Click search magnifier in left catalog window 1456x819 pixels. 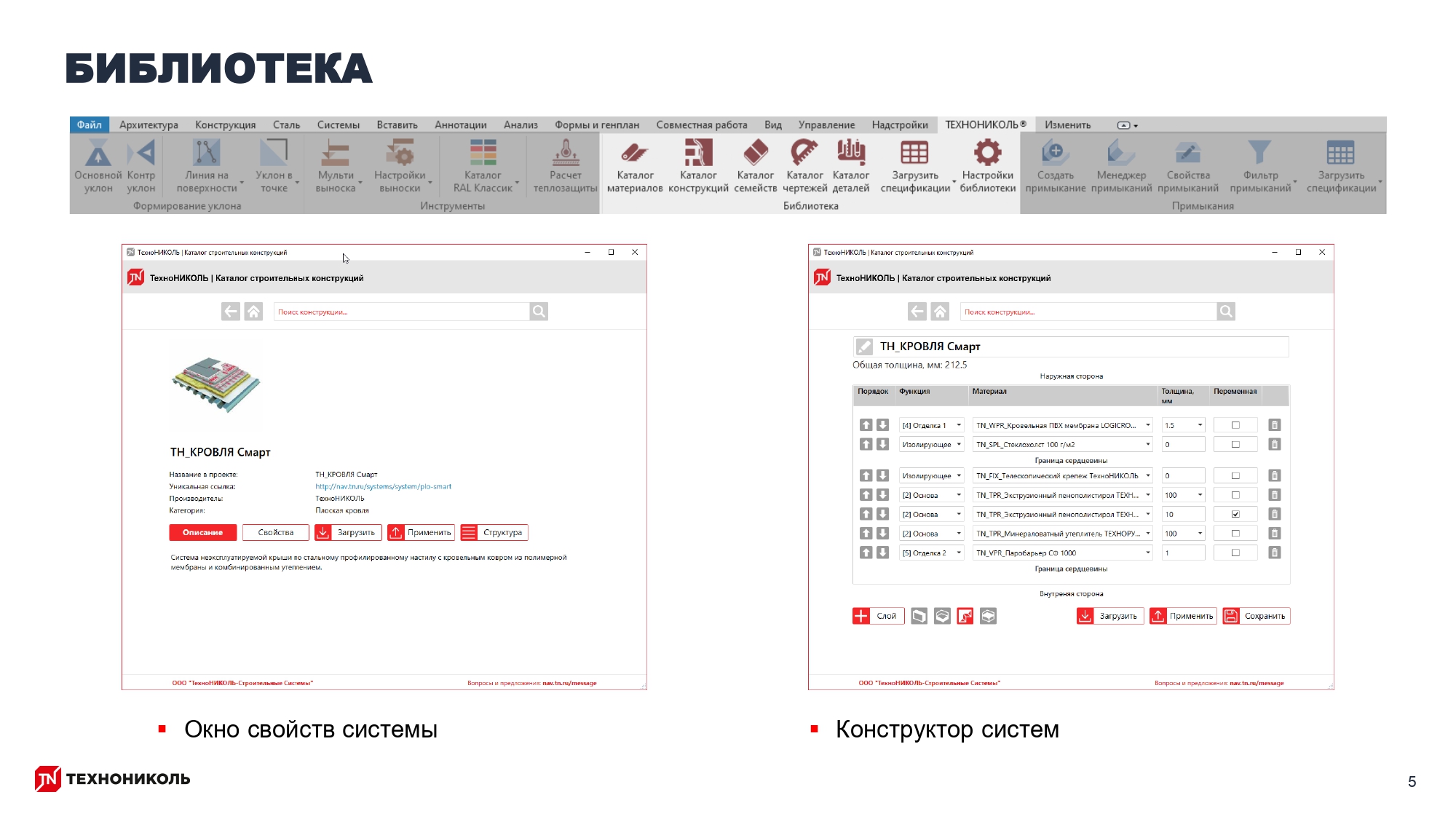click(539, 312)
